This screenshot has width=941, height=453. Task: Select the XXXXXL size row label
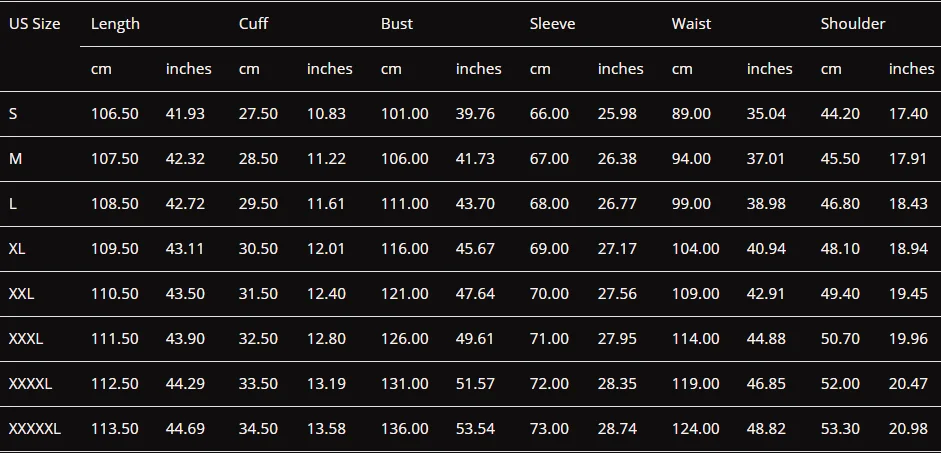pos(34,428)
